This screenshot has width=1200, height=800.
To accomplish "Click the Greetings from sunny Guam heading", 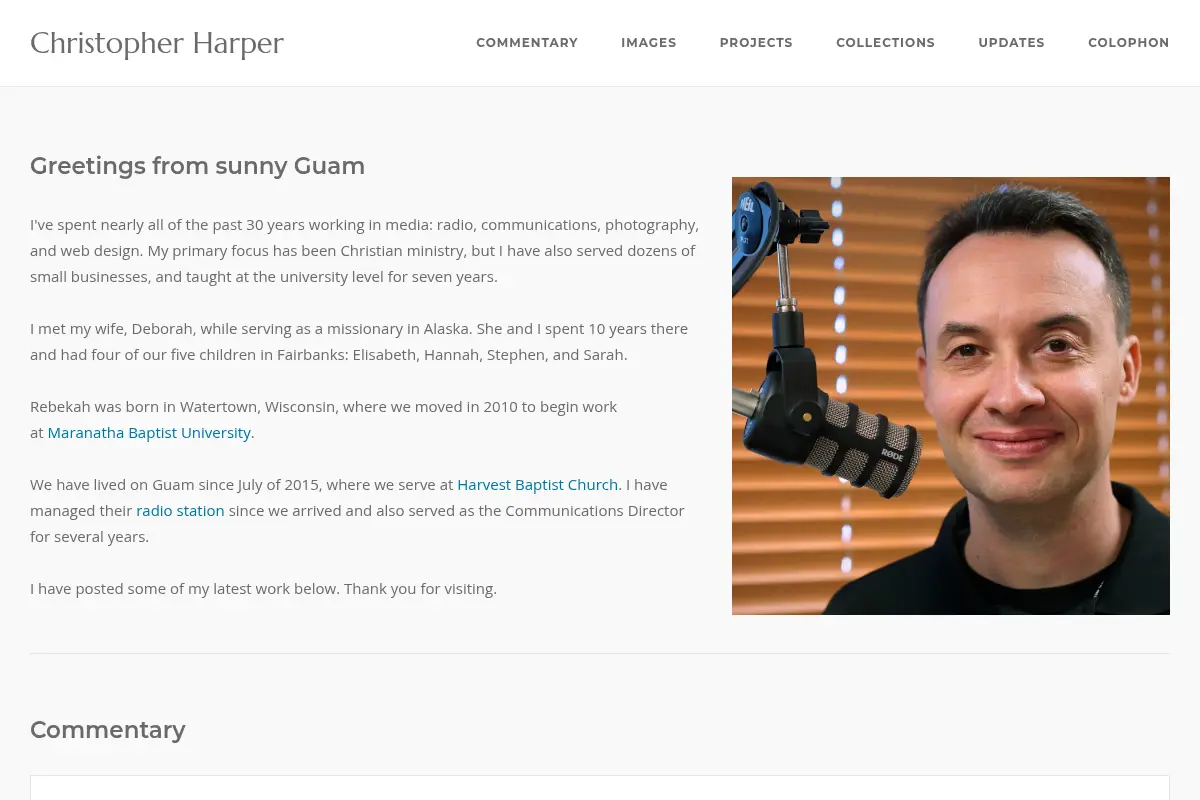I will click(197, 166).
